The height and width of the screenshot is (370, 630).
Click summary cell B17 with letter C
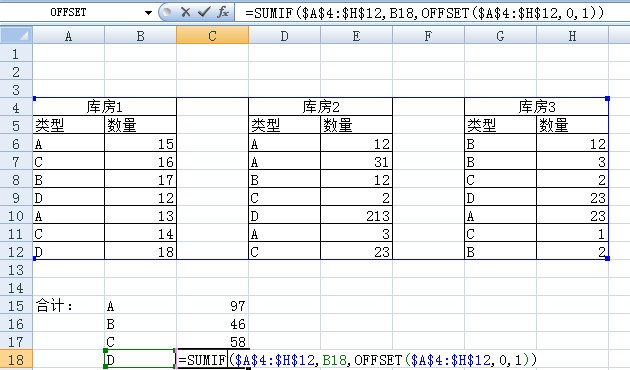(140, 341)
